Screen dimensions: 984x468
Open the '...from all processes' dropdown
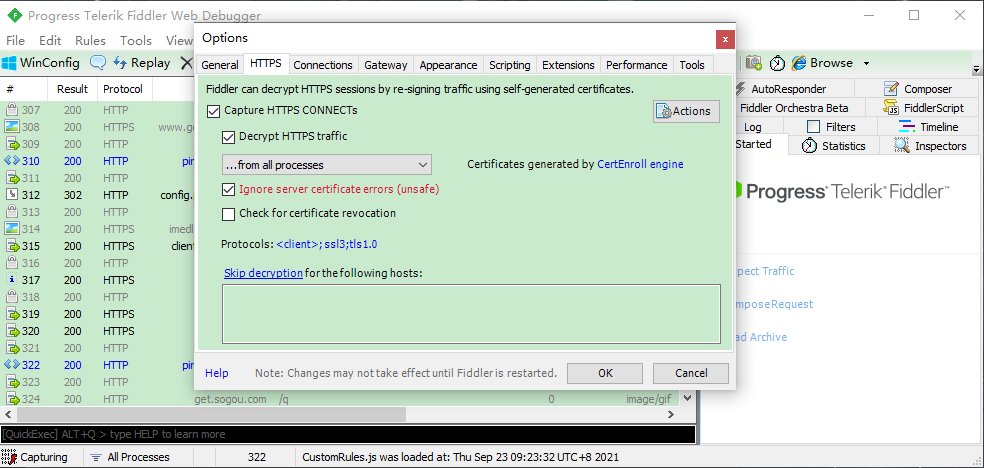click(326, 165)
